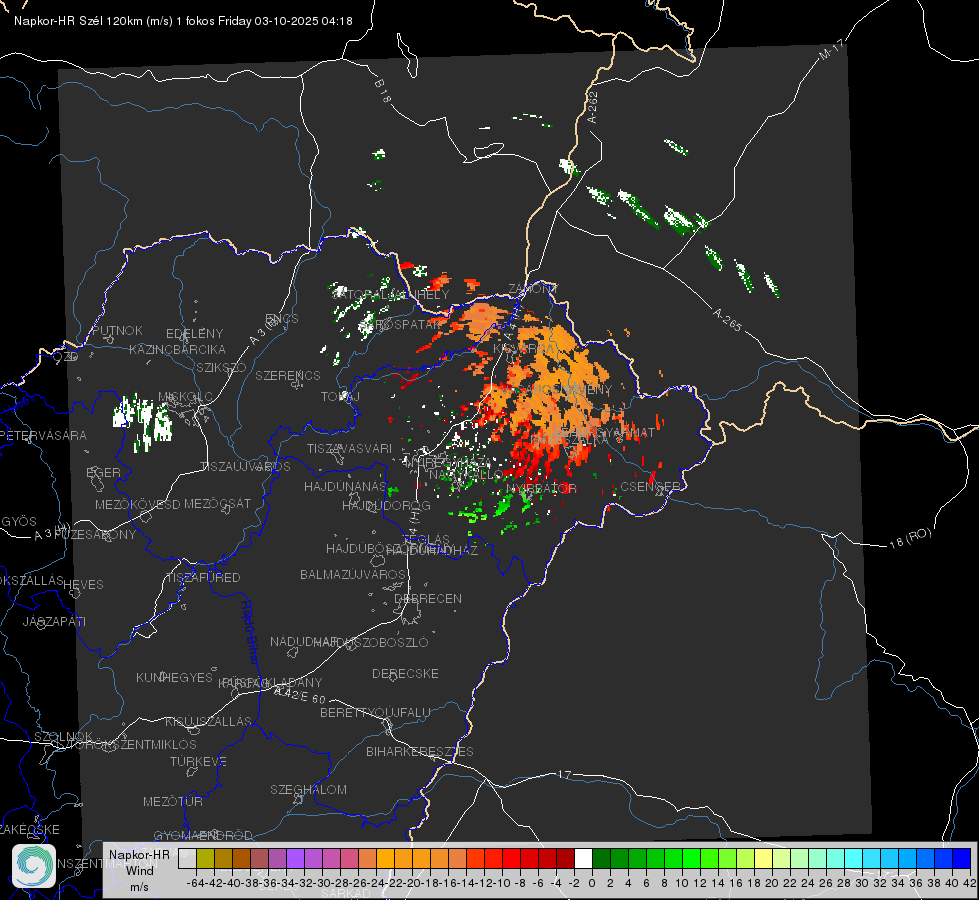Click the DERECSKE town label
Viewport: 979px width, 900px height.
click(405, 673)
